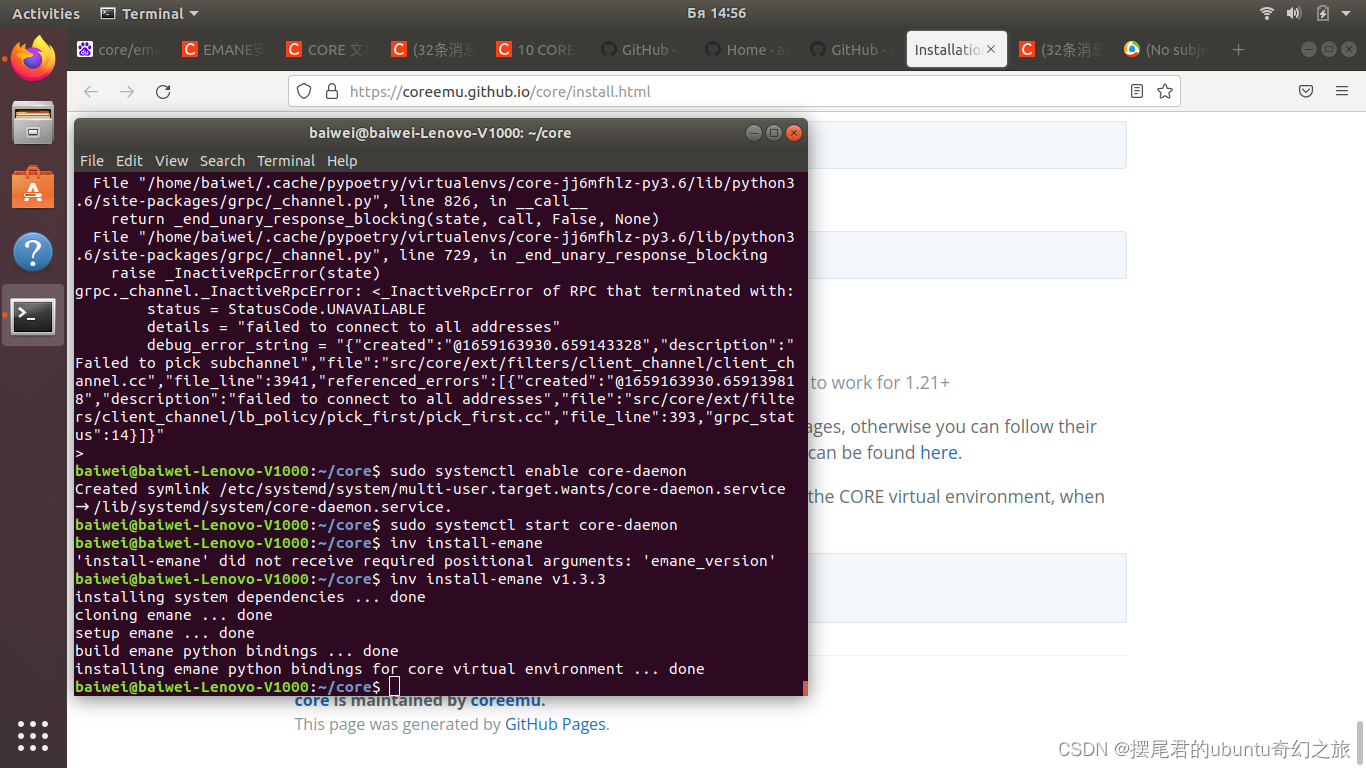
Task: Switch to the 10 CORE browser tab
Action: 536,49
